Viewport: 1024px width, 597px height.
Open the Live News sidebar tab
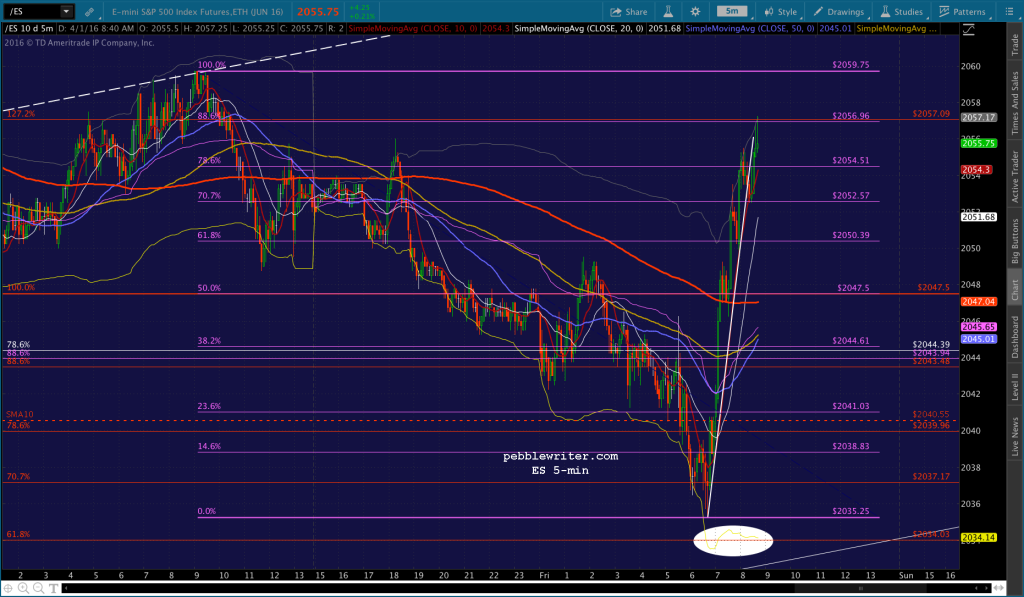point(1015,436)
